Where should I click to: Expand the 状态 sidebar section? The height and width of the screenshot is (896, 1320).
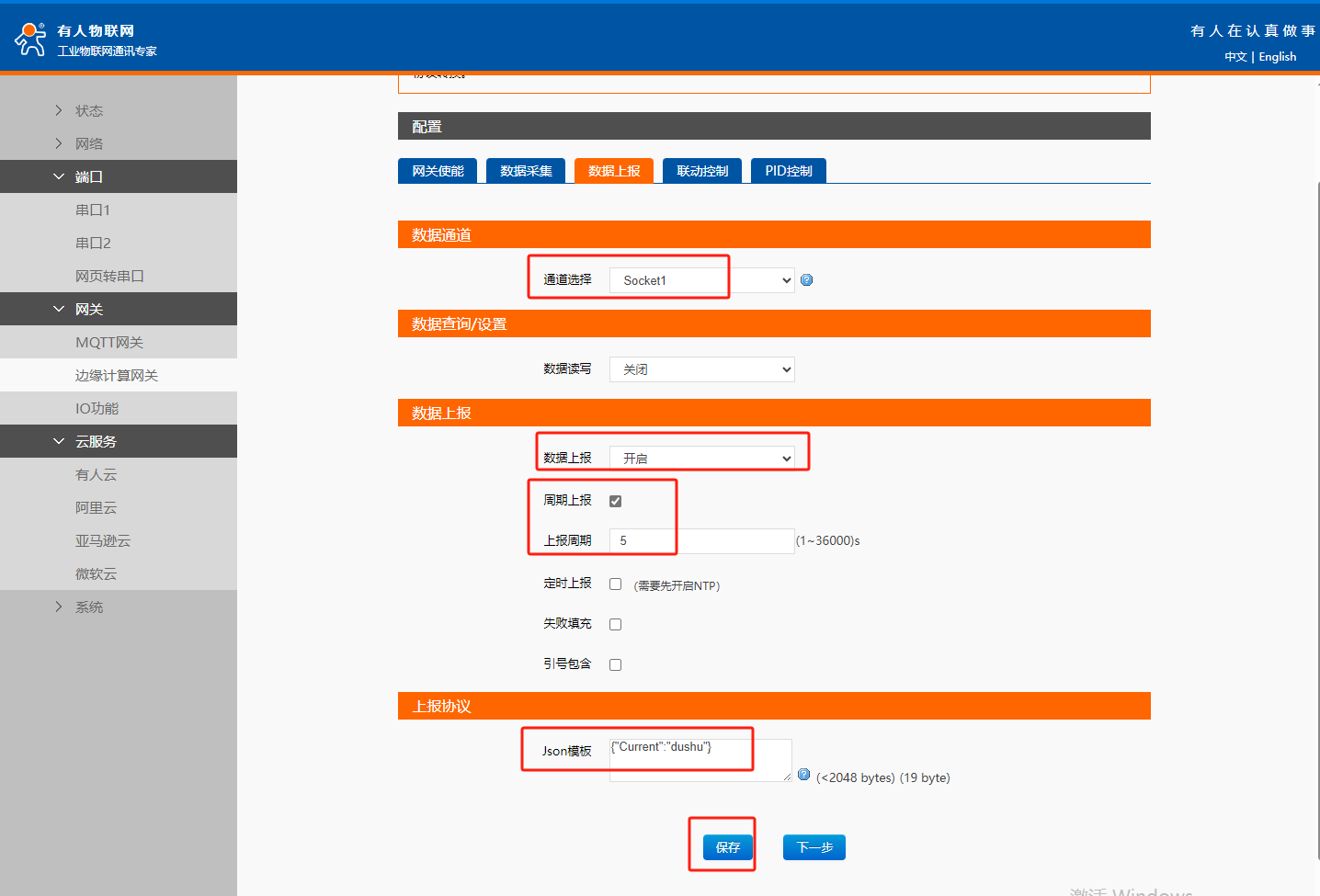(88, 110)
